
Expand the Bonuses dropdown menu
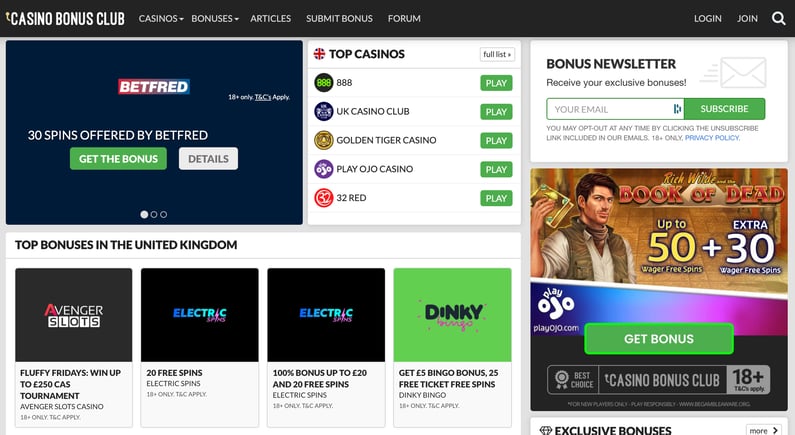(x=214, y=18)
